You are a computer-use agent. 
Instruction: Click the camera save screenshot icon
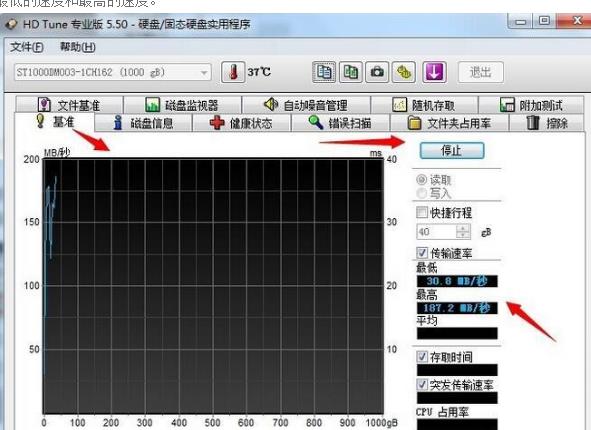click(x=377, y=72)
